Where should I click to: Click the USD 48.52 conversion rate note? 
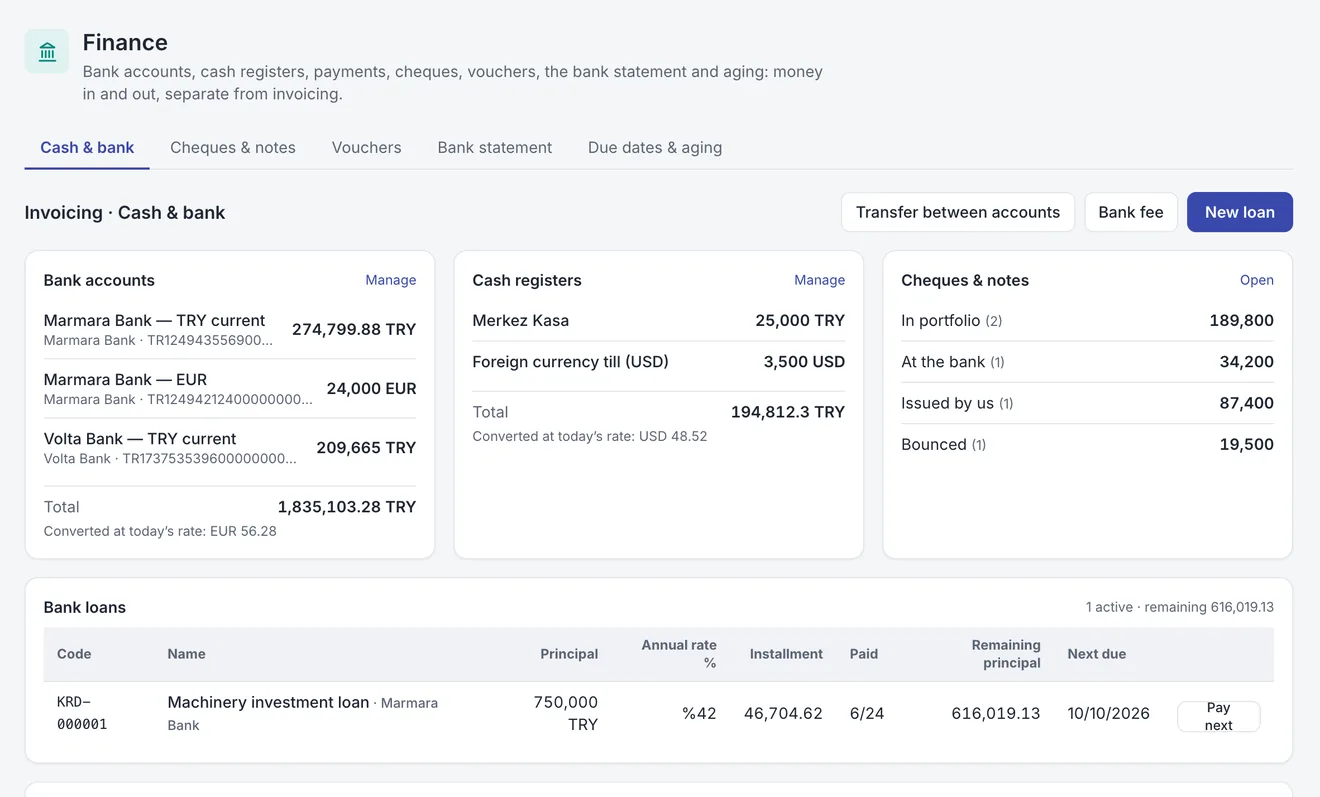(x=590, y=436)
